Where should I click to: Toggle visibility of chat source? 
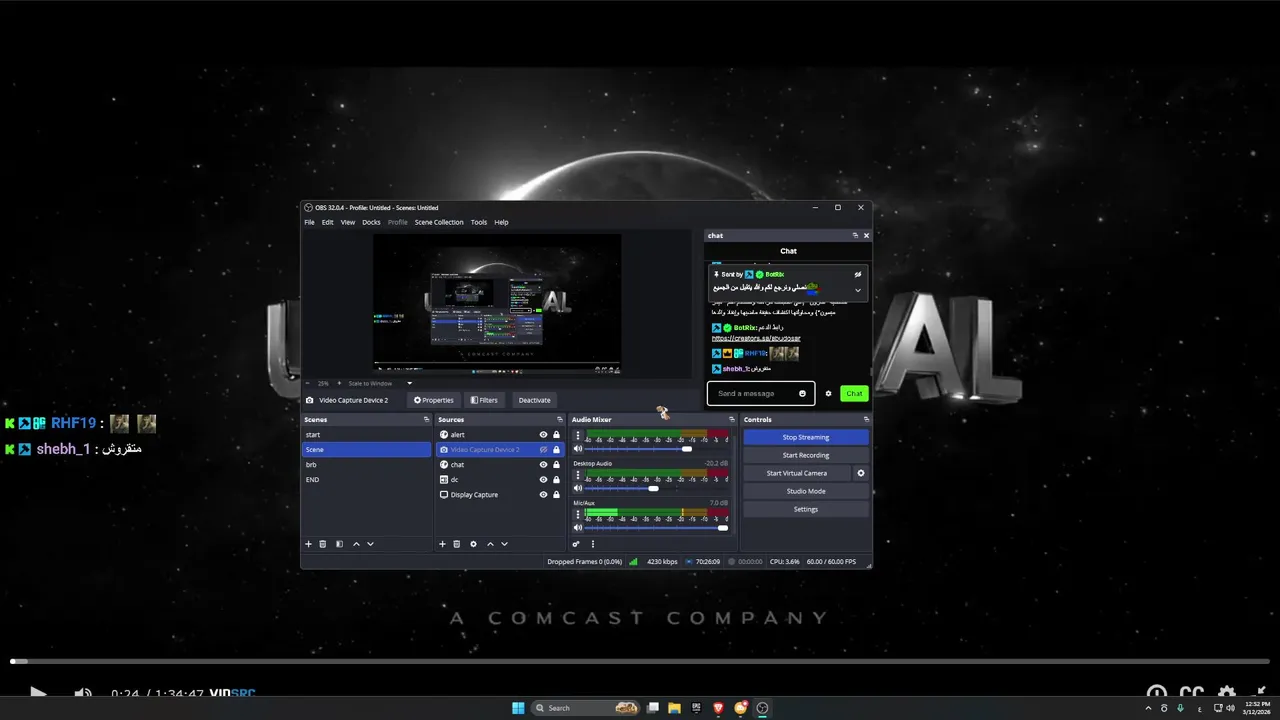pos(543,465)
